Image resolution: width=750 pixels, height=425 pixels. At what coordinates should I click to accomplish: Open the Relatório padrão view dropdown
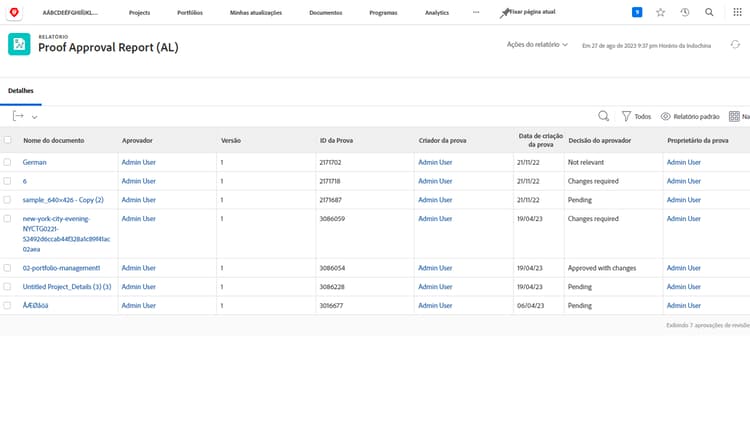tap(690, 116)
